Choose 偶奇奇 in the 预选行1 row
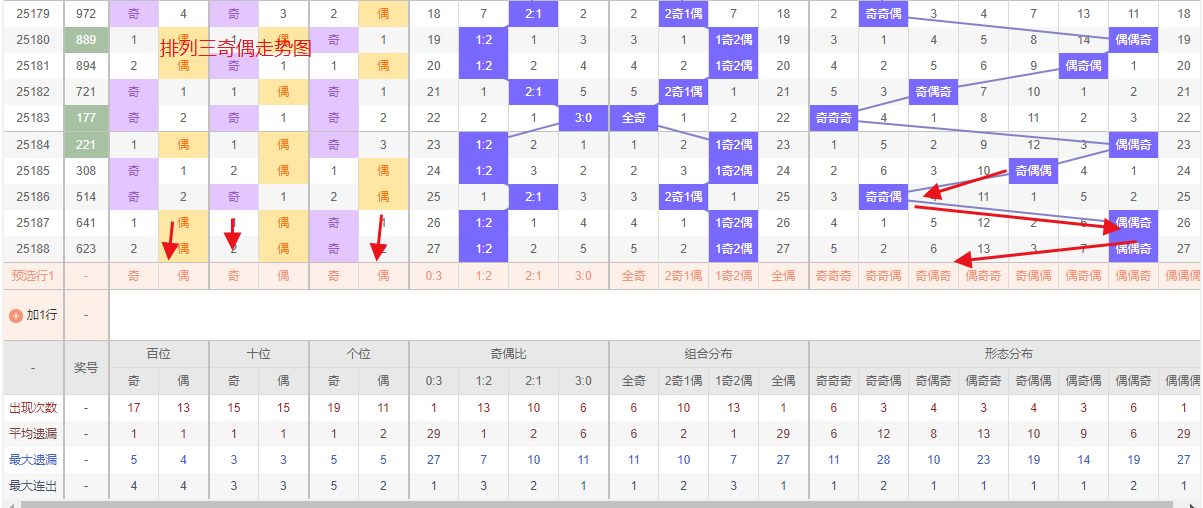 (x=984, y=275)
